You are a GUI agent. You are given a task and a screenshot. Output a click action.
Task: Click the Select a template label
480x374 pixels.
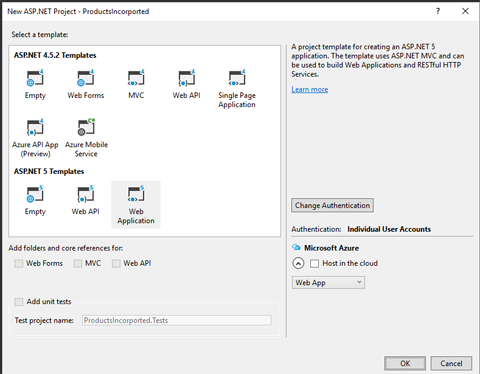tap(40, 34)
